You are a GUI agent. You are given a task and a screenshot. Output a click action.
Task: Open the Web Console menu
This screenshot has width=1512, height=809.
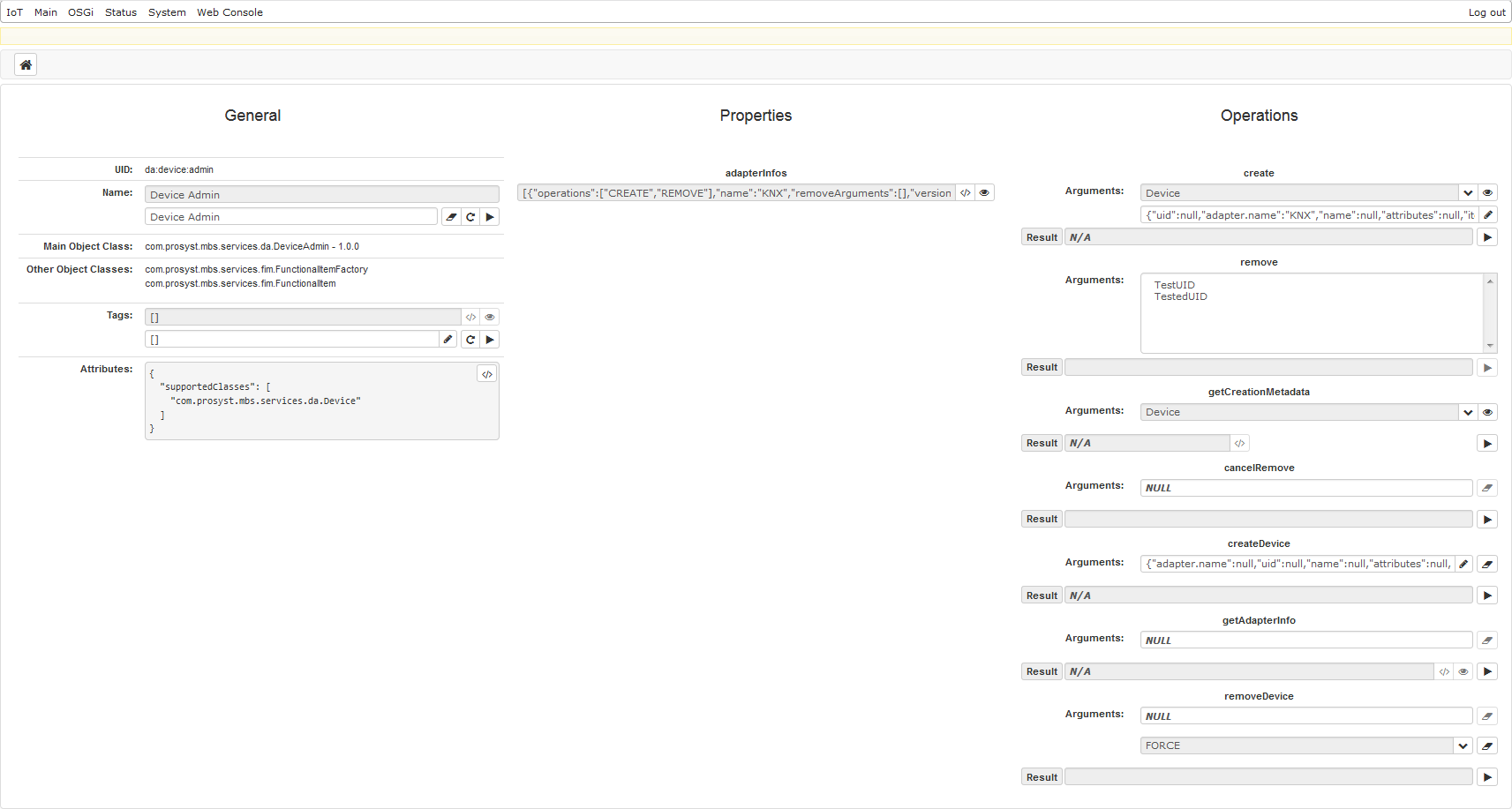tap(229, 12)
